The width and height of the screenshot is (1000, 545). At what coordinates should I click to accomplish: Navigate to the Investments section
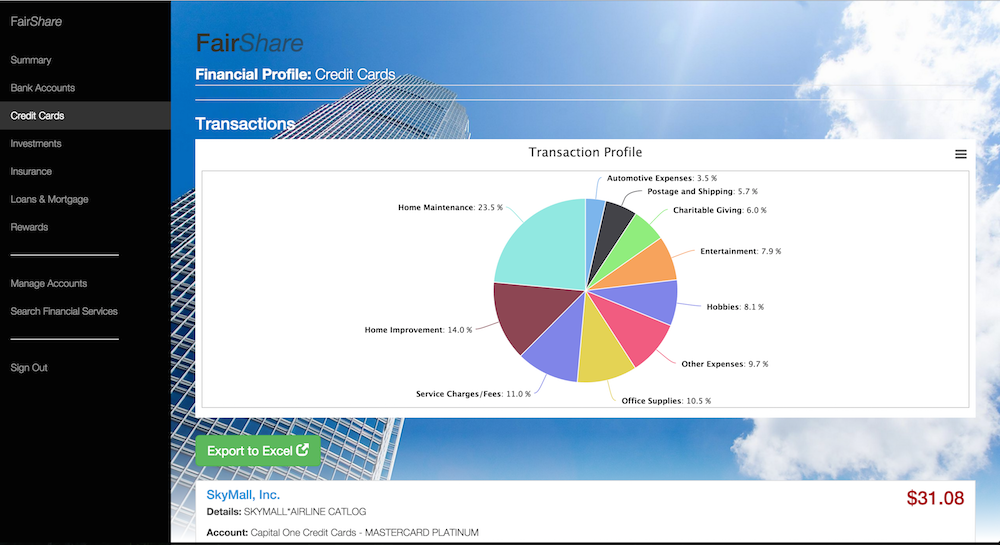coord(36,144)
